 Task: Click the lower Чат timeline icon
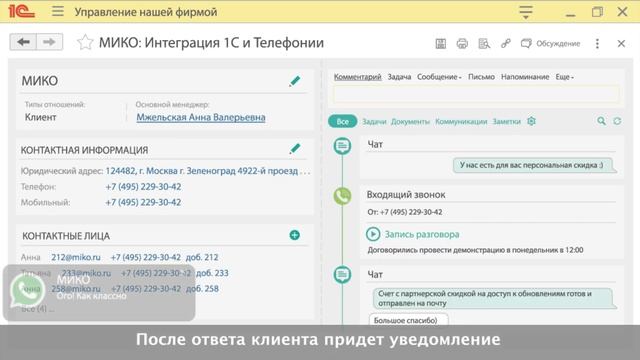tap(342, 274)
